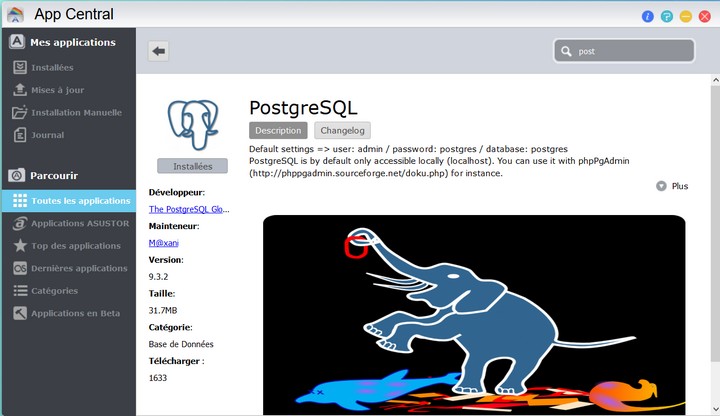Click the Développeur label
Image resolution: width=720 pixels, height=416 pixels.
tap(177, 192)
